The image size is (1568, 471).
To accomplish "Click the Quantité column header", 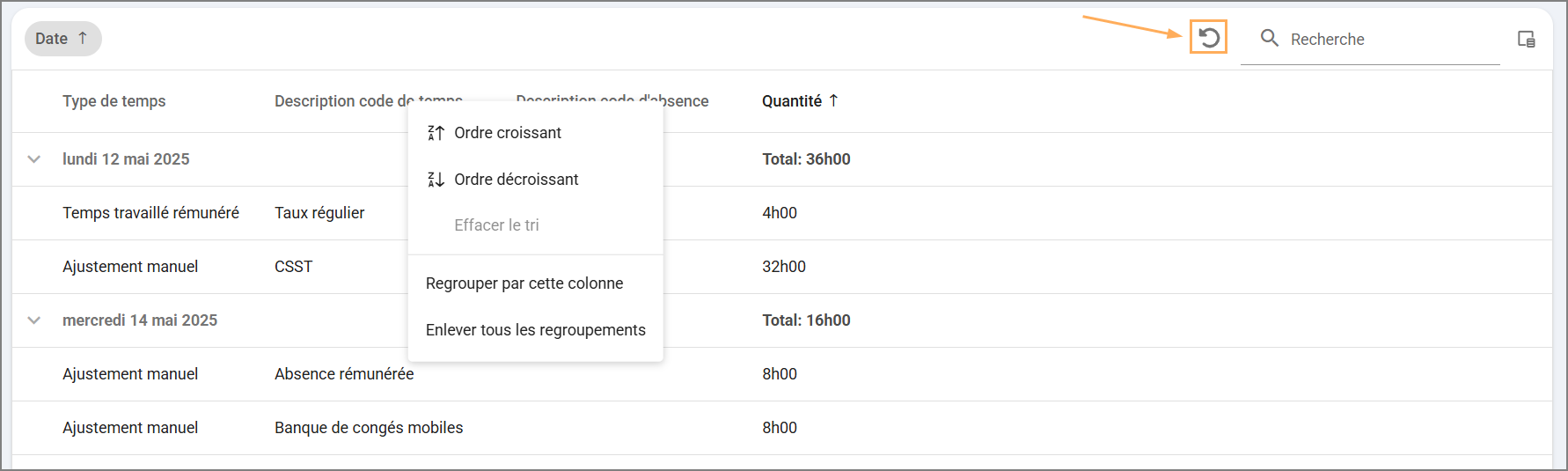I will (791, 101).
